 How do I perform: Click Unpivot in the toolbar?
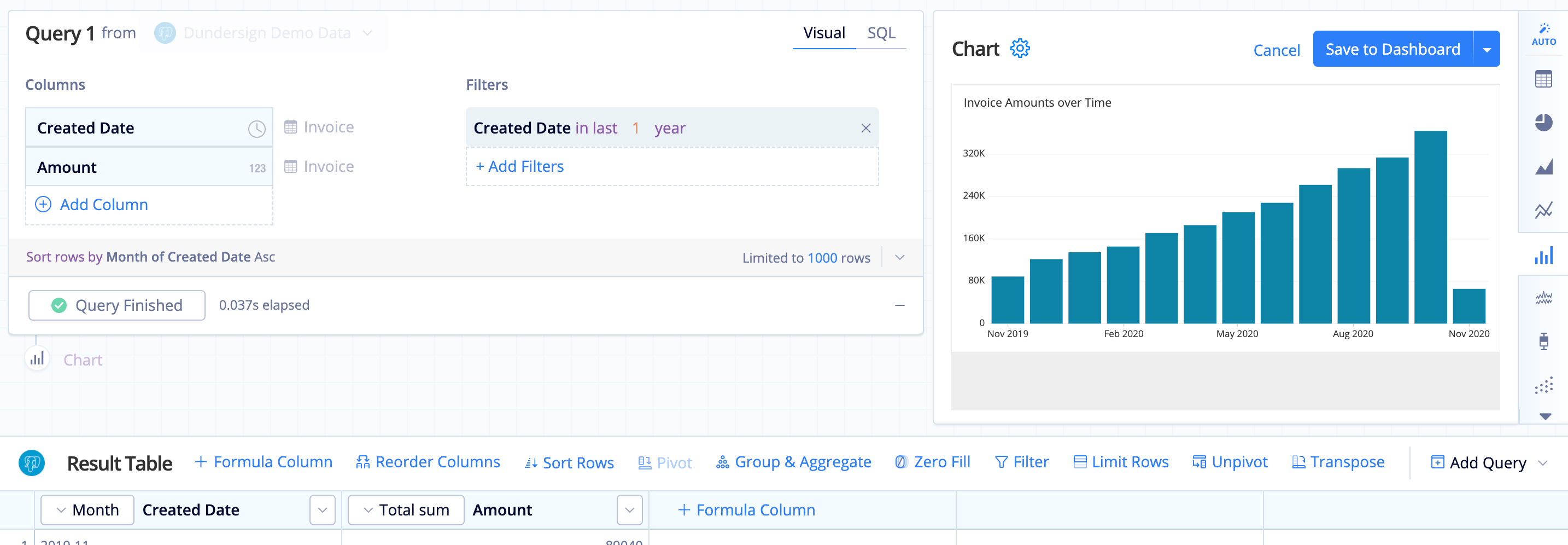tap(1230, 462)
